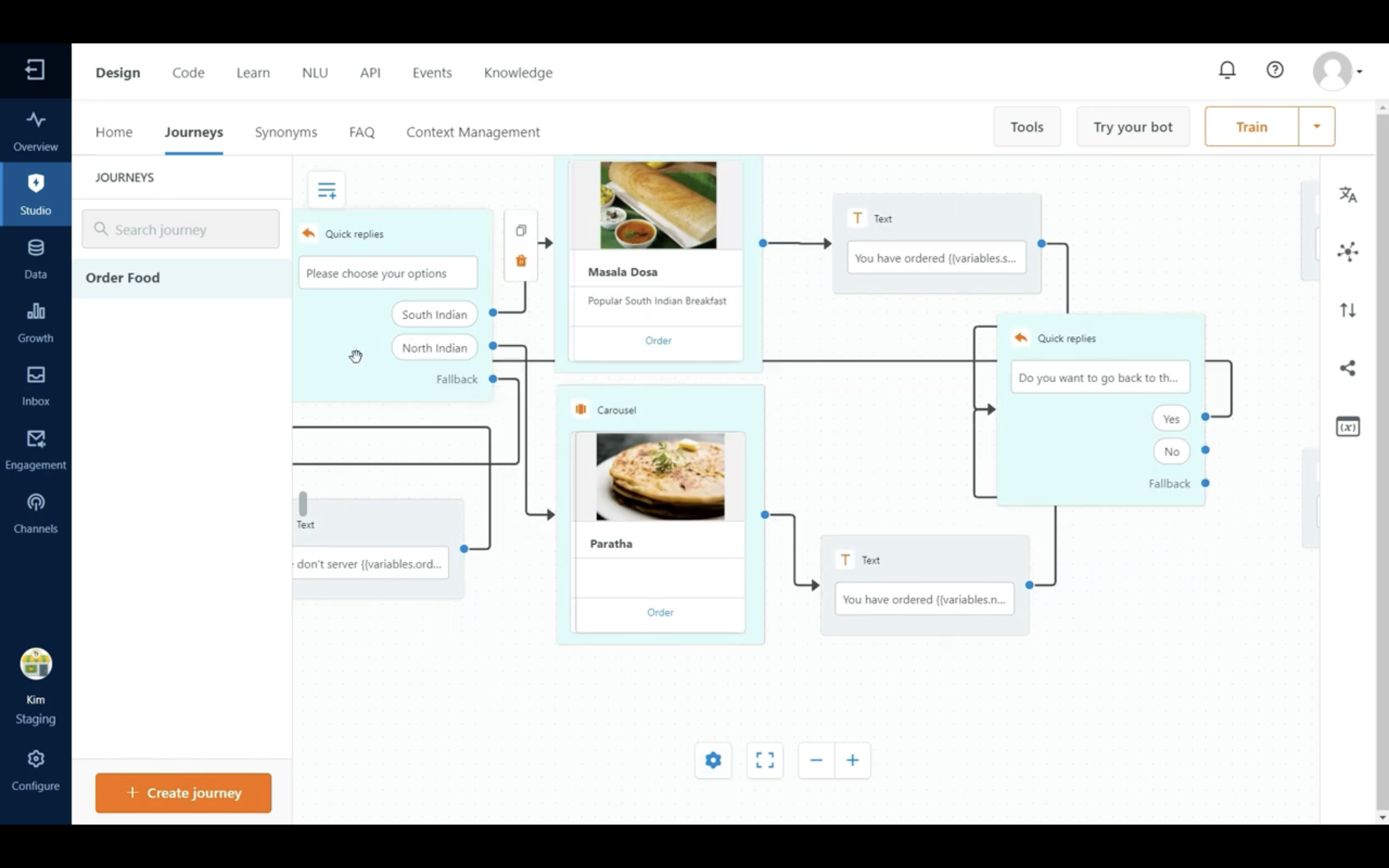Switch to the Learn tab

point(253,73)
